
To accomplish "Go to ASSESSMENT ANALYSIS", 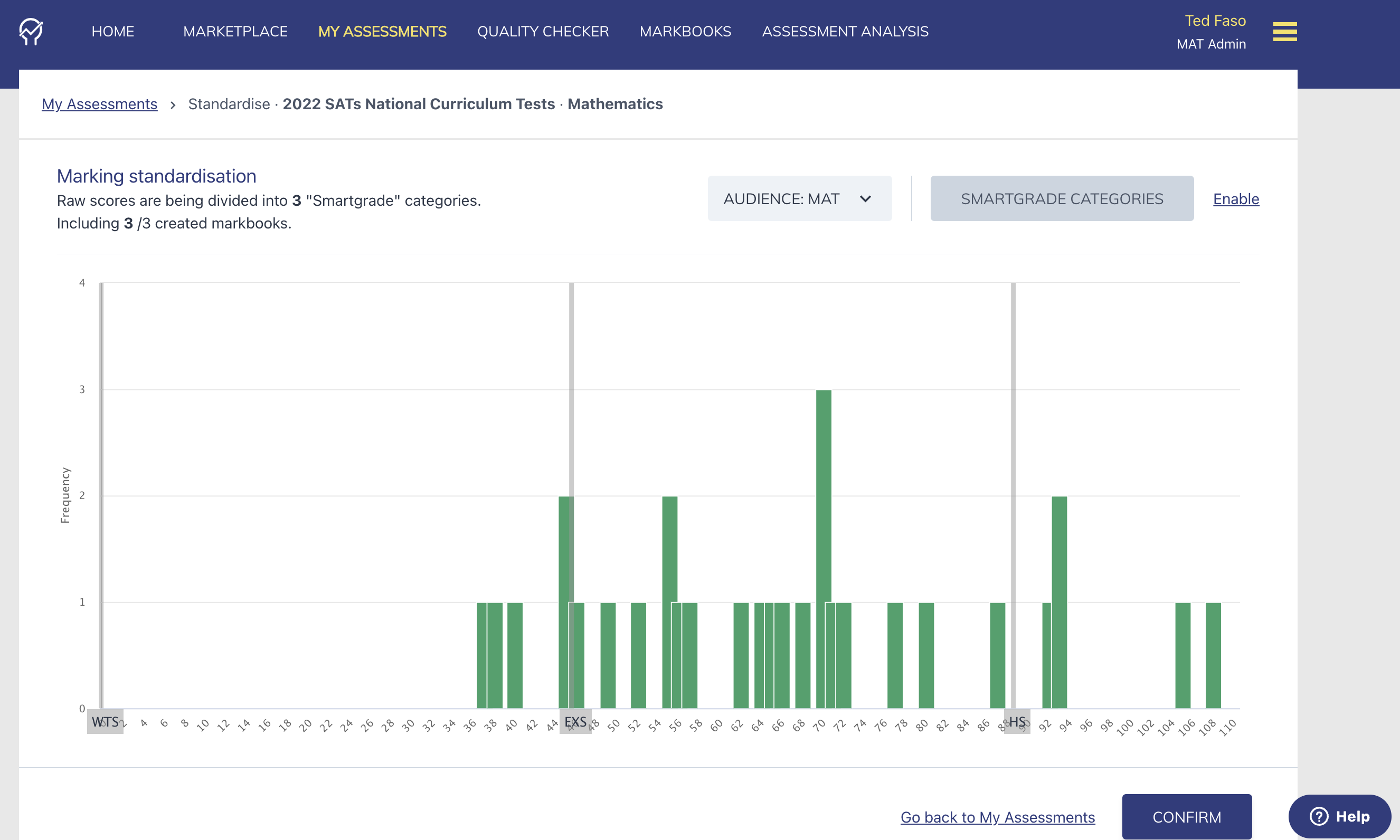I will pos(845,32).
